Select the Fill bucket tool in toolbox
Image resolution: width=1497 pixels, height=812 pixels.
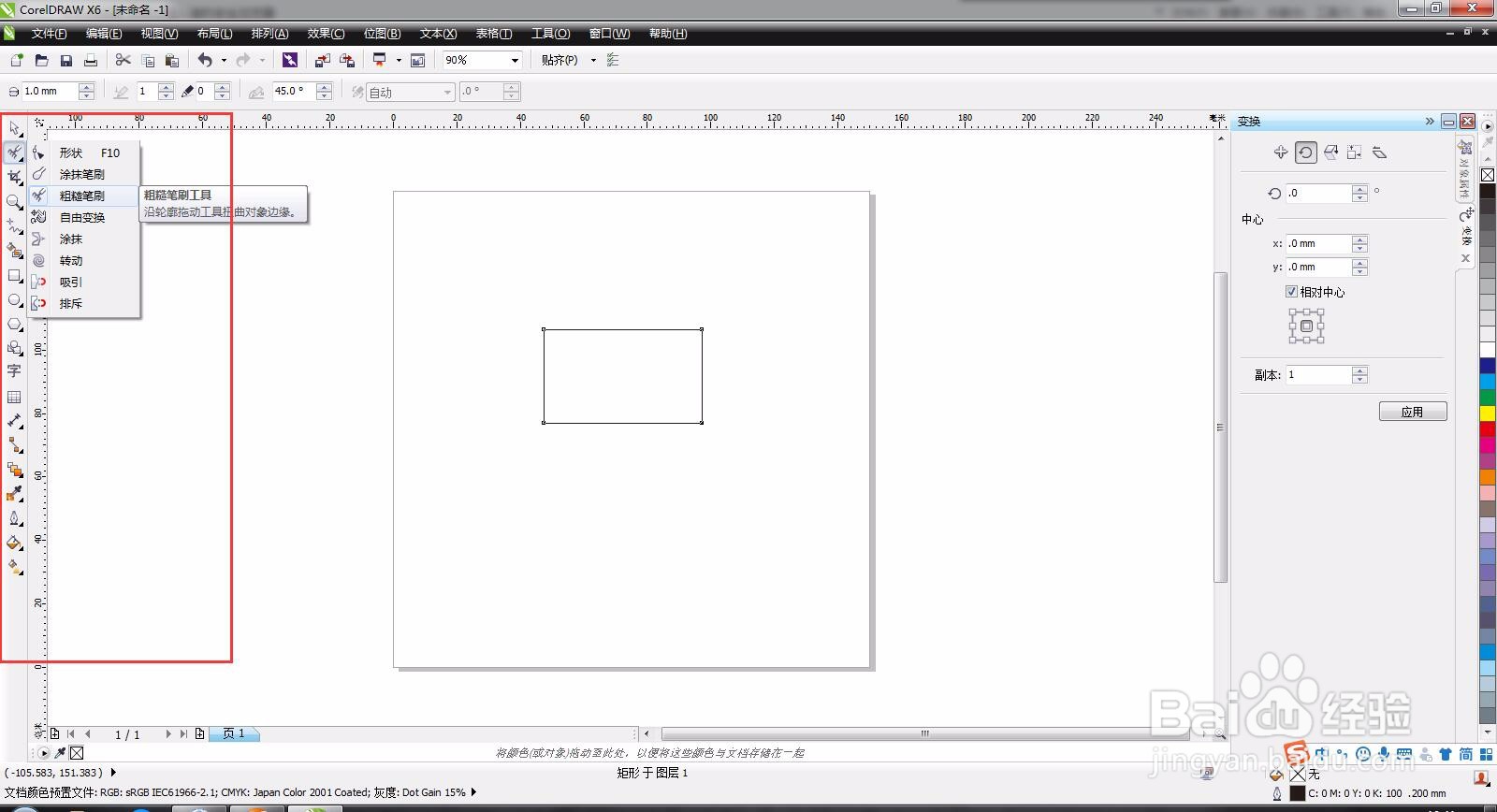[x=14, y=543]
